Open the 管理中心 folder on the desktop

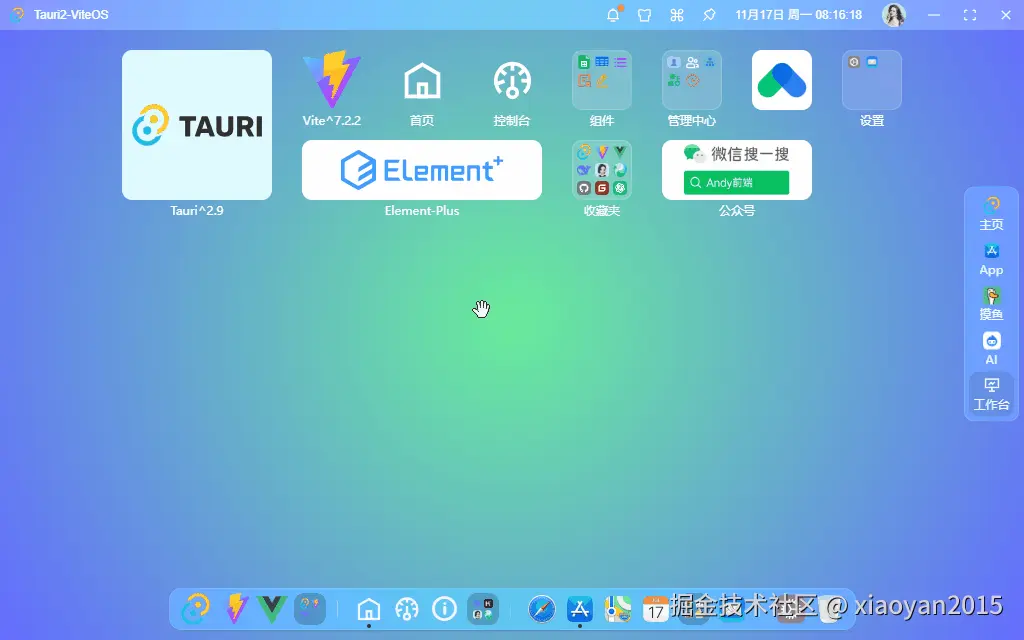pos(692,80)
